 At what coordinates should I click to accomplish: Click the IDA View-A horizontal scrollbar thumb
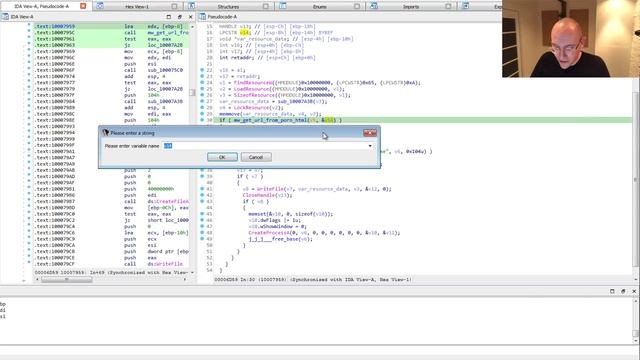pos(67,280)
